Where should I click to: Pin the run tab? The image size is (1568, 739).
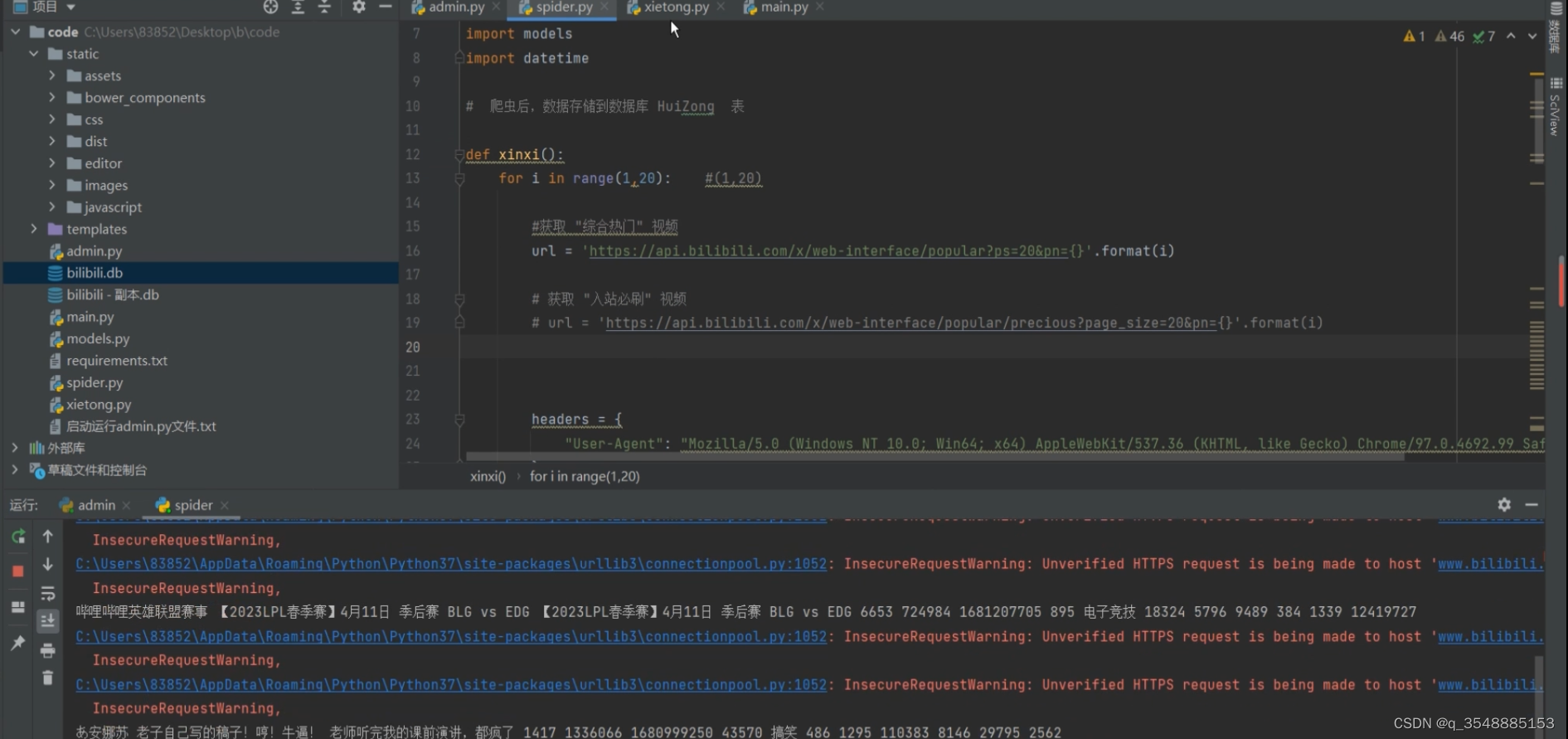point(17,643)
